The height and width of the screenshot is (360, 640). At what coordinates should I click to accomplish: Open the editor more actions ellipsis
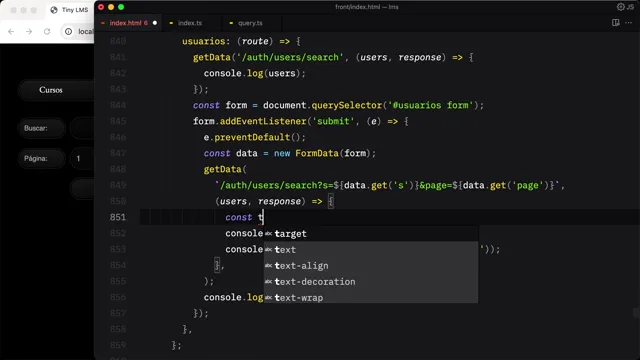point(629,23)
